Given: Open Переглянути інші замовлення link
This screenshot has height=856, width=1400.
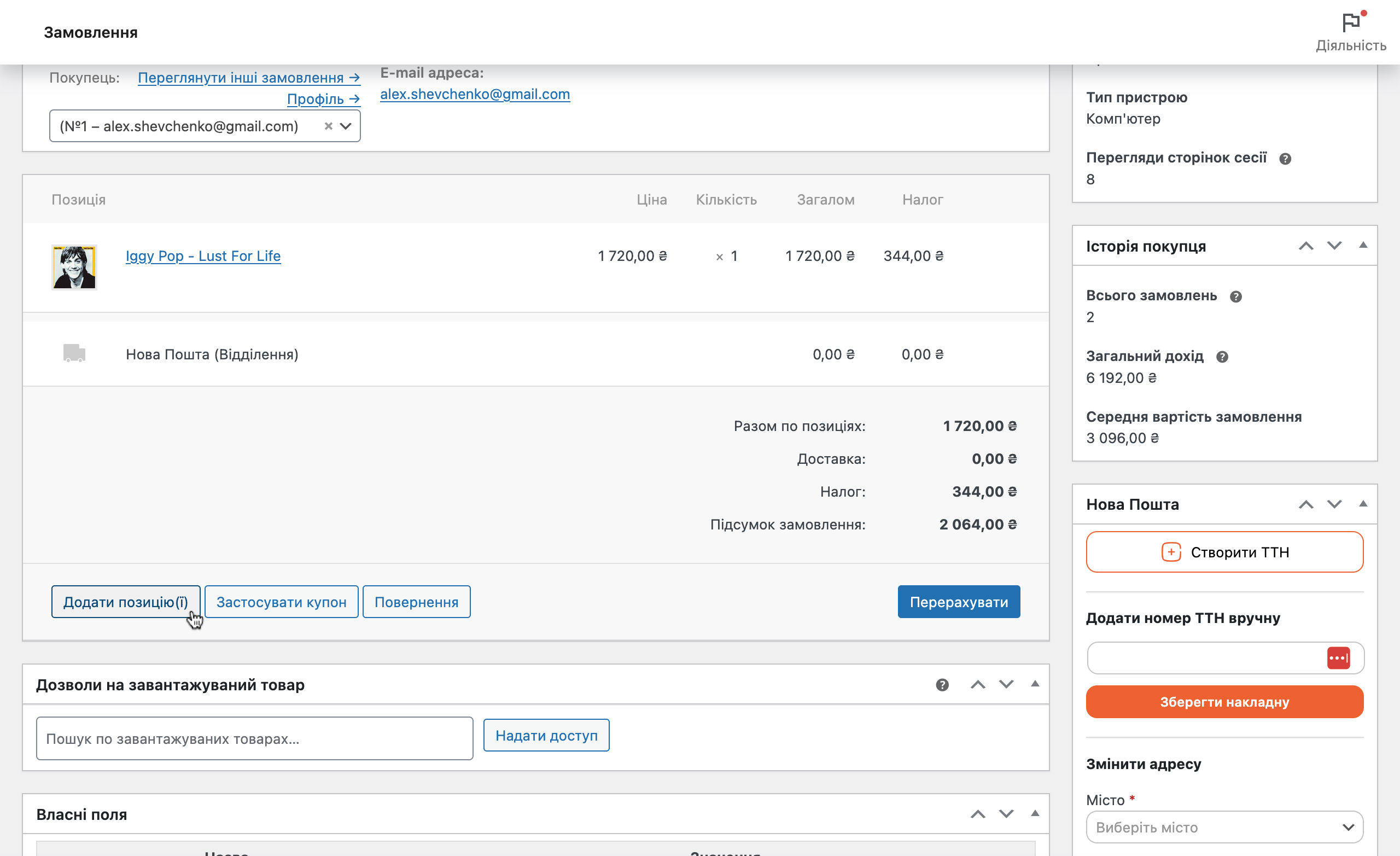Looking at the screenshot, I should (x=249, y=77).
